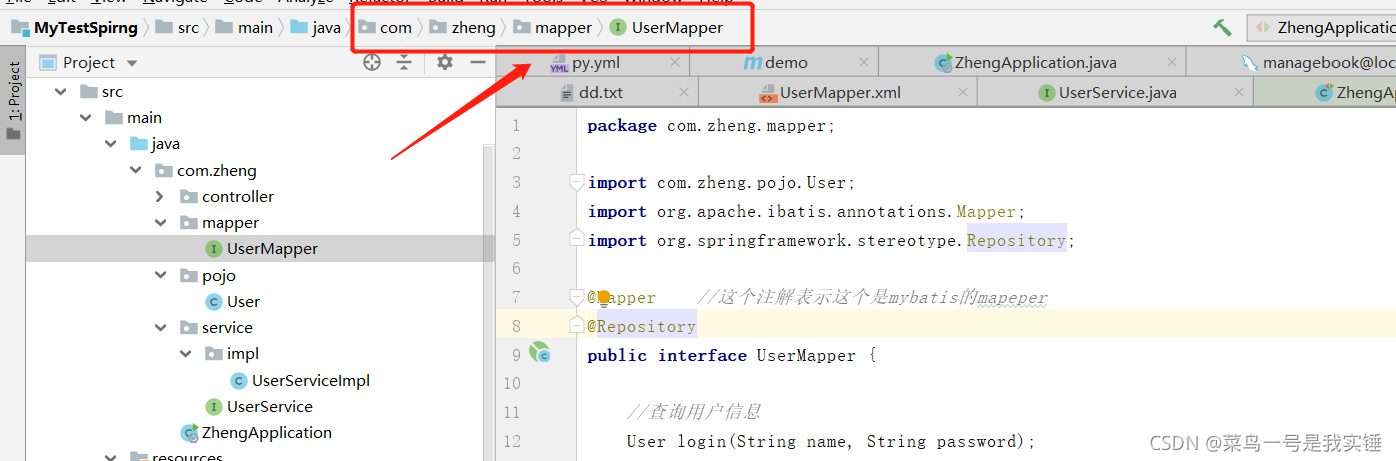
Task: Close the py.yml tab
Action: (x=675, y=62)
